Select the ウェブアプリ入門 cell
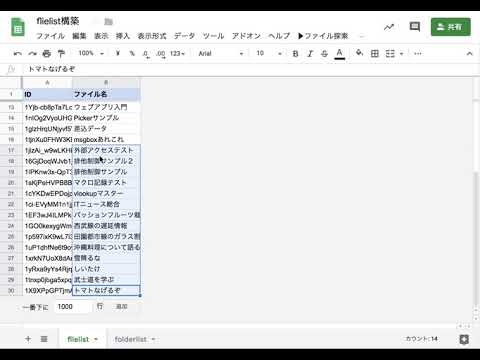This screenshot has width=480, height=360. tap(106, 107)
